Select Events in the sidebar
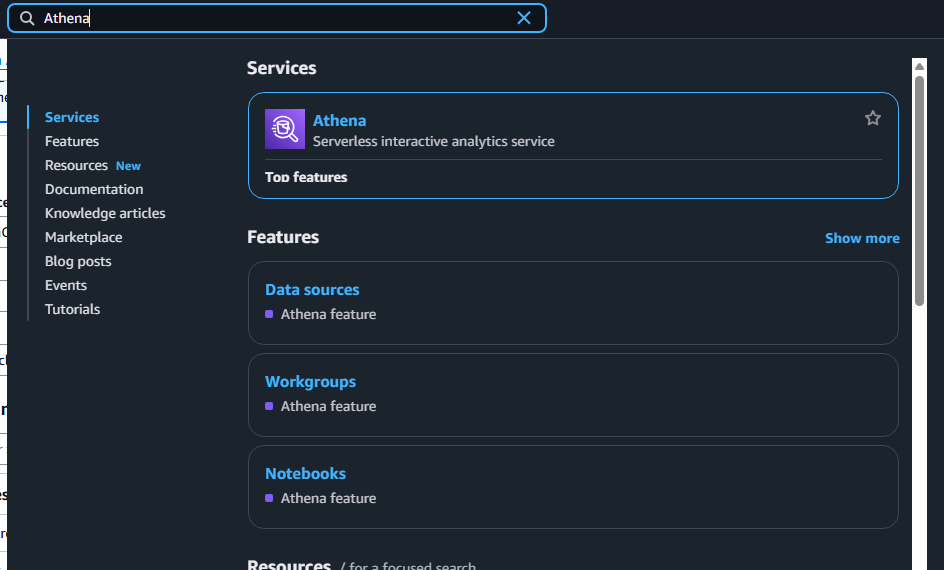This screenshot has height=570, width=944. 66,285
